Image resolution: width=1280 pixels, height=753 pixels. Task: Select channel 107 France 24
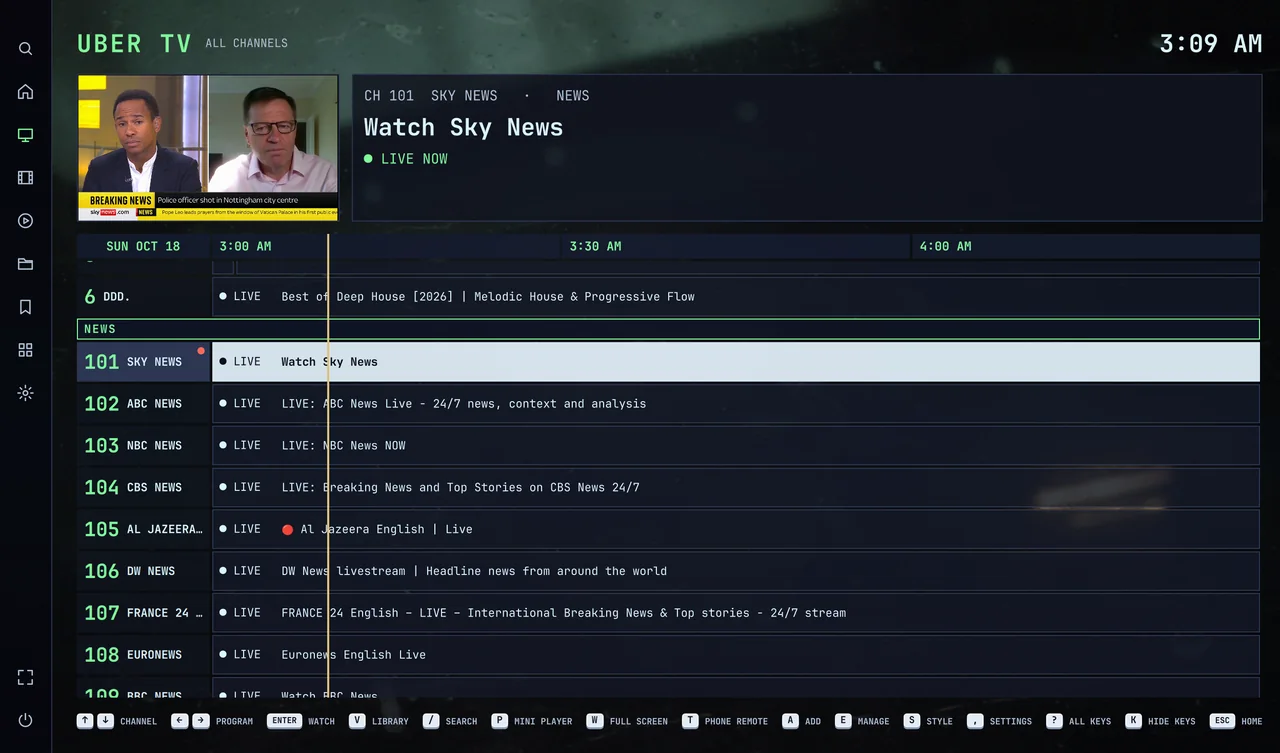tap(144, 613)
